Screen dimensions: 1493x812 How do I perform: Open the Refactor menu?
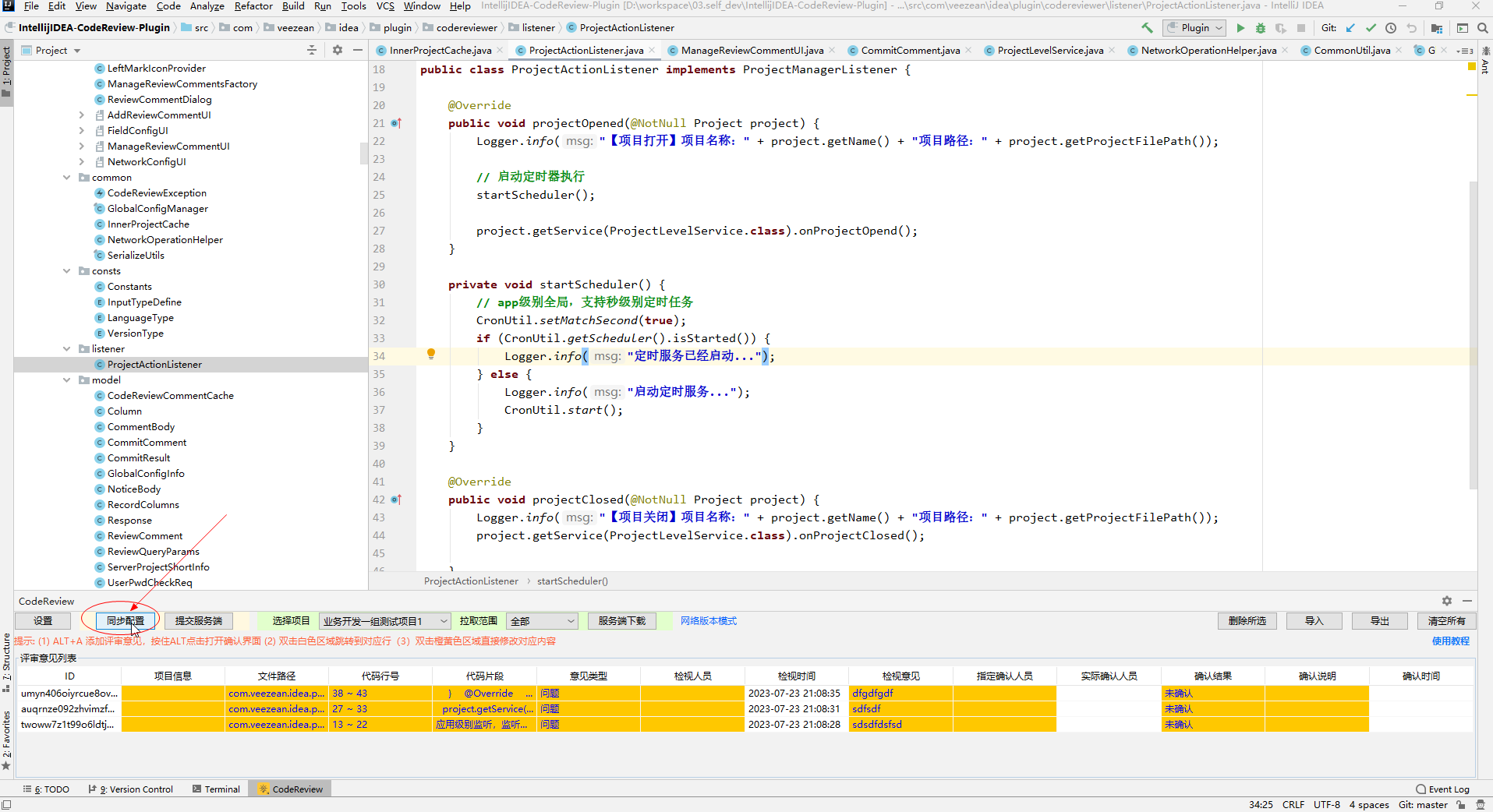(x=253, y=6)
